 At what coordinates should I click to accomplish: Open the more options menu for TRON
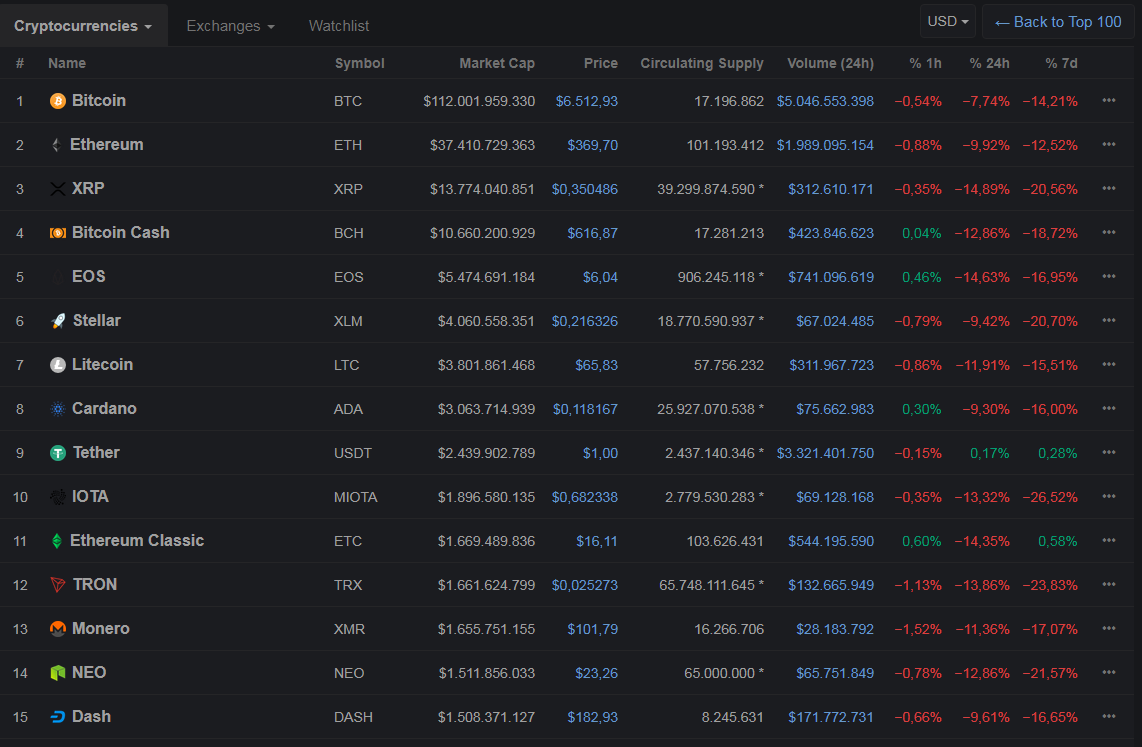pos(1108,585)
